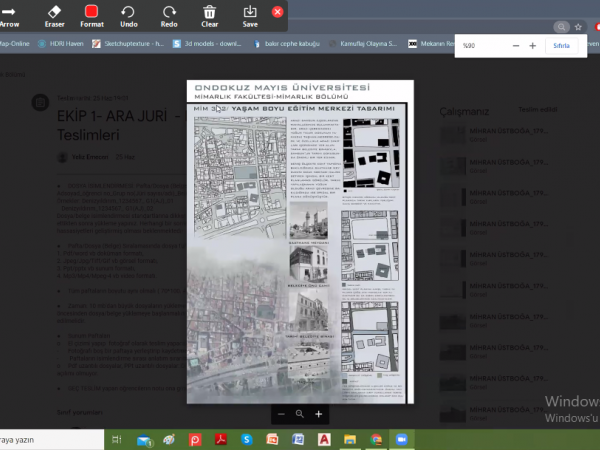Screen dimensions: 600x450
Task: Open the Mail app on taskbar
Action: [144, 440]
